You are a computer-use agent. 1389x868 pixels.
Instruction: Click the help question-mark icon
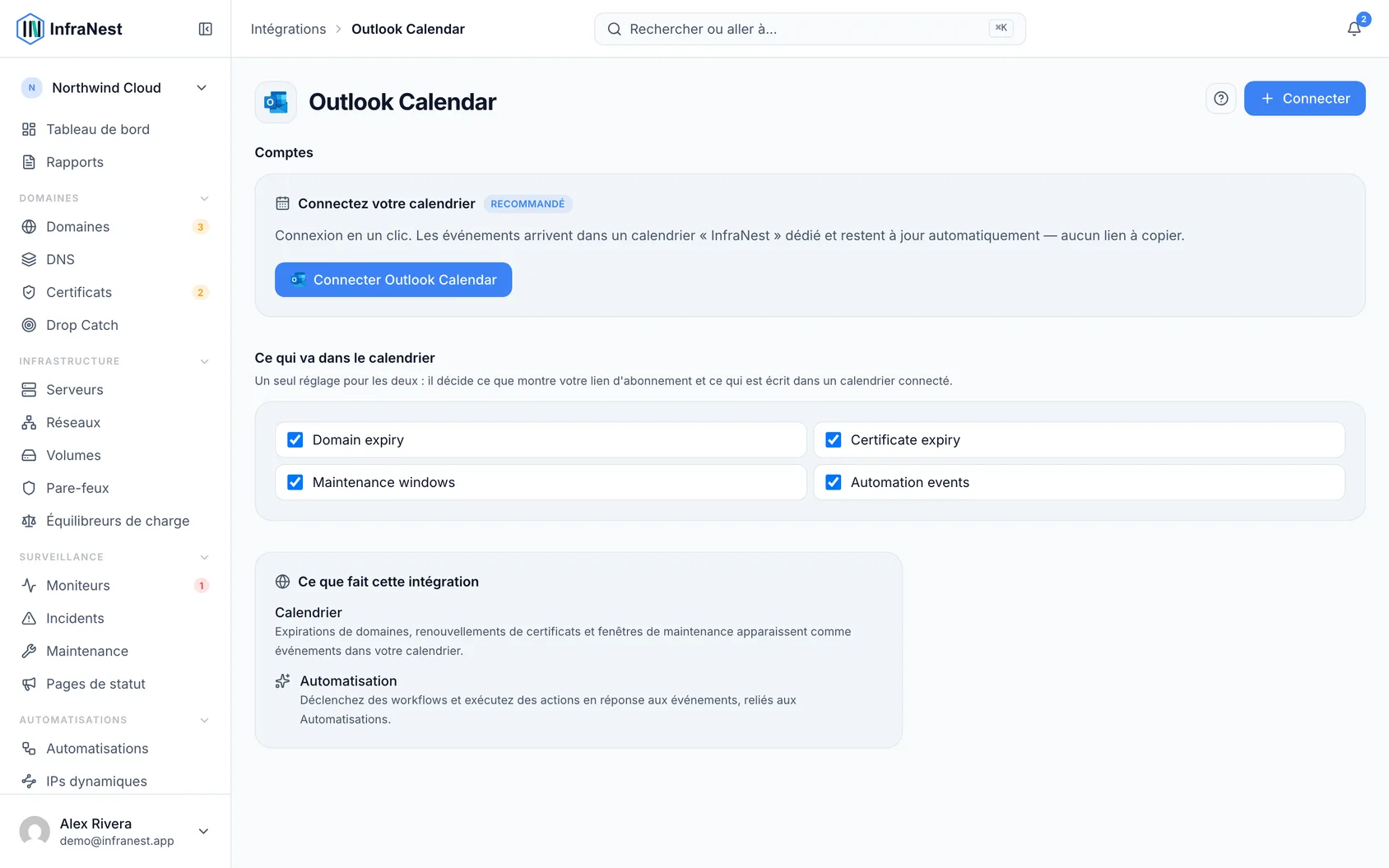click(x=1221, y=99)
